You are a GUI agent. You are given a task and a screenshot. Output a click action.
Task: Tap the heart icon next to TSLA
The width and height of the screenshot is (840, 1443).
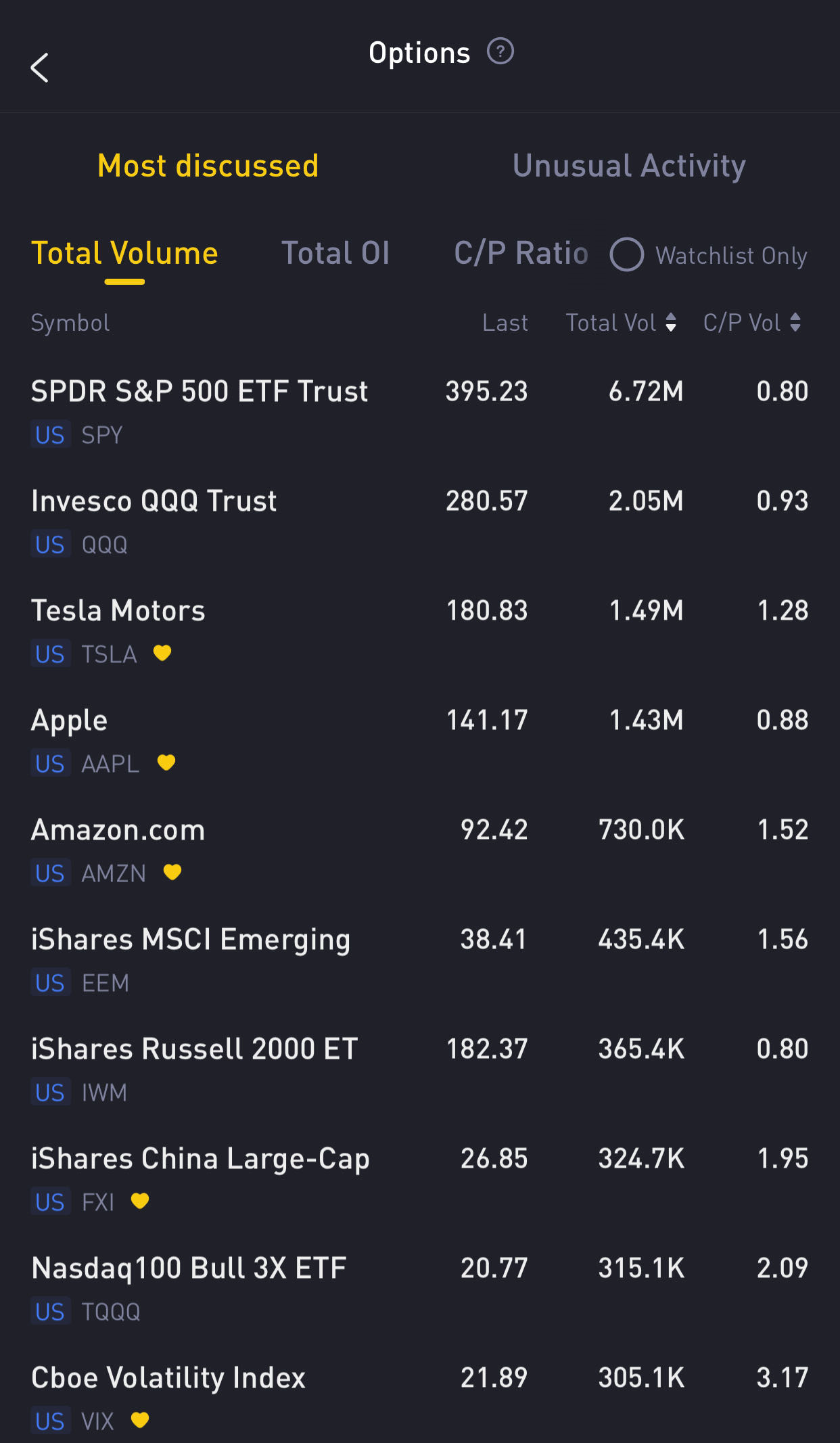162,653
